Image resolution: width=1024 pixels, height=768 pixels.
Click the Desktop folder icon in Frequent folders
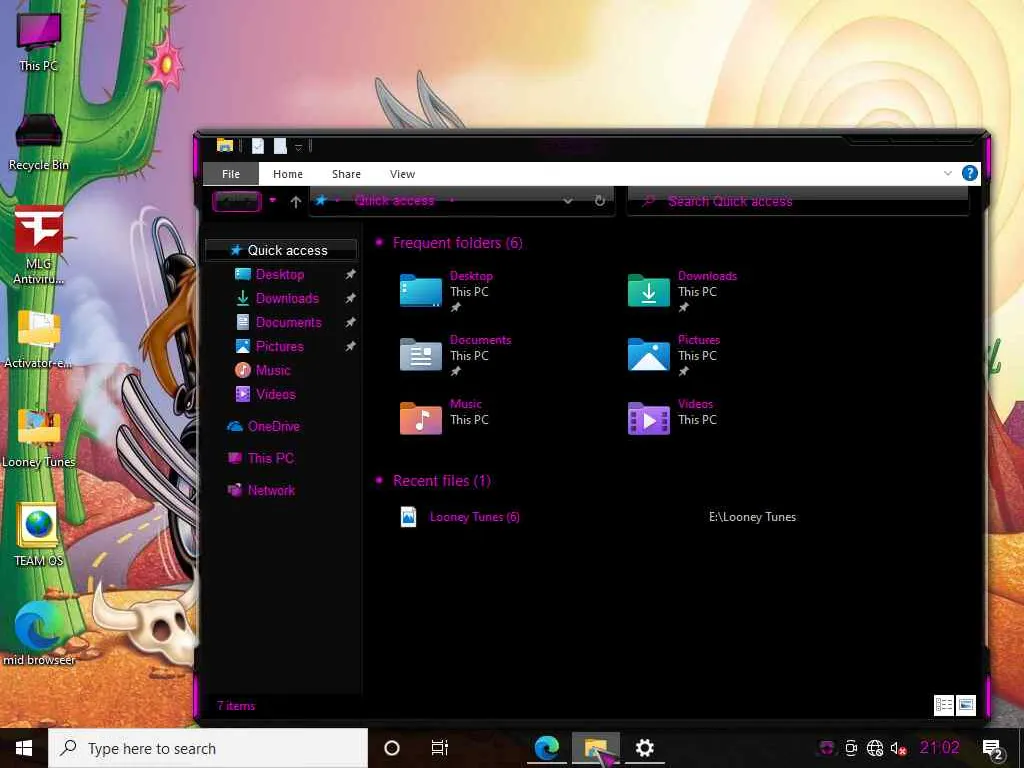421,291
